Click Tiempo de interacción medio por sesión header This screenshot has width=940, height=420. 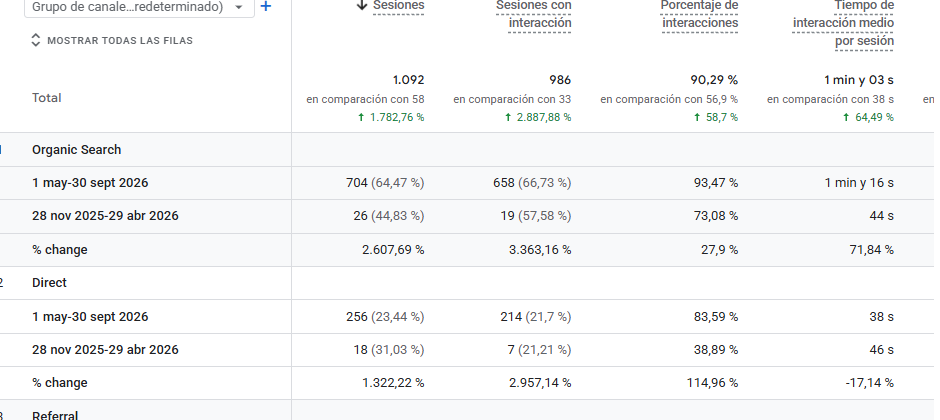point(843,24)
